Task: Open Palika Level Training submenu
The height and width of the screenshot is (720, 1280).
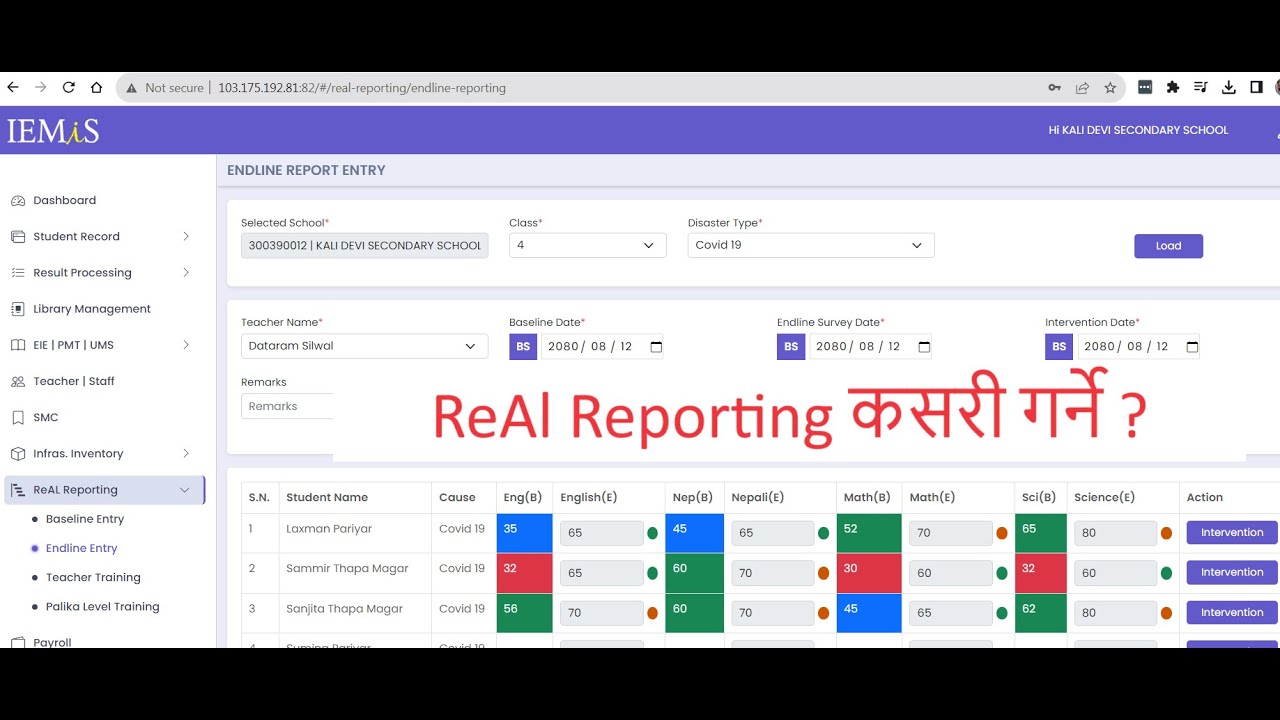Action: pos(102,606)
